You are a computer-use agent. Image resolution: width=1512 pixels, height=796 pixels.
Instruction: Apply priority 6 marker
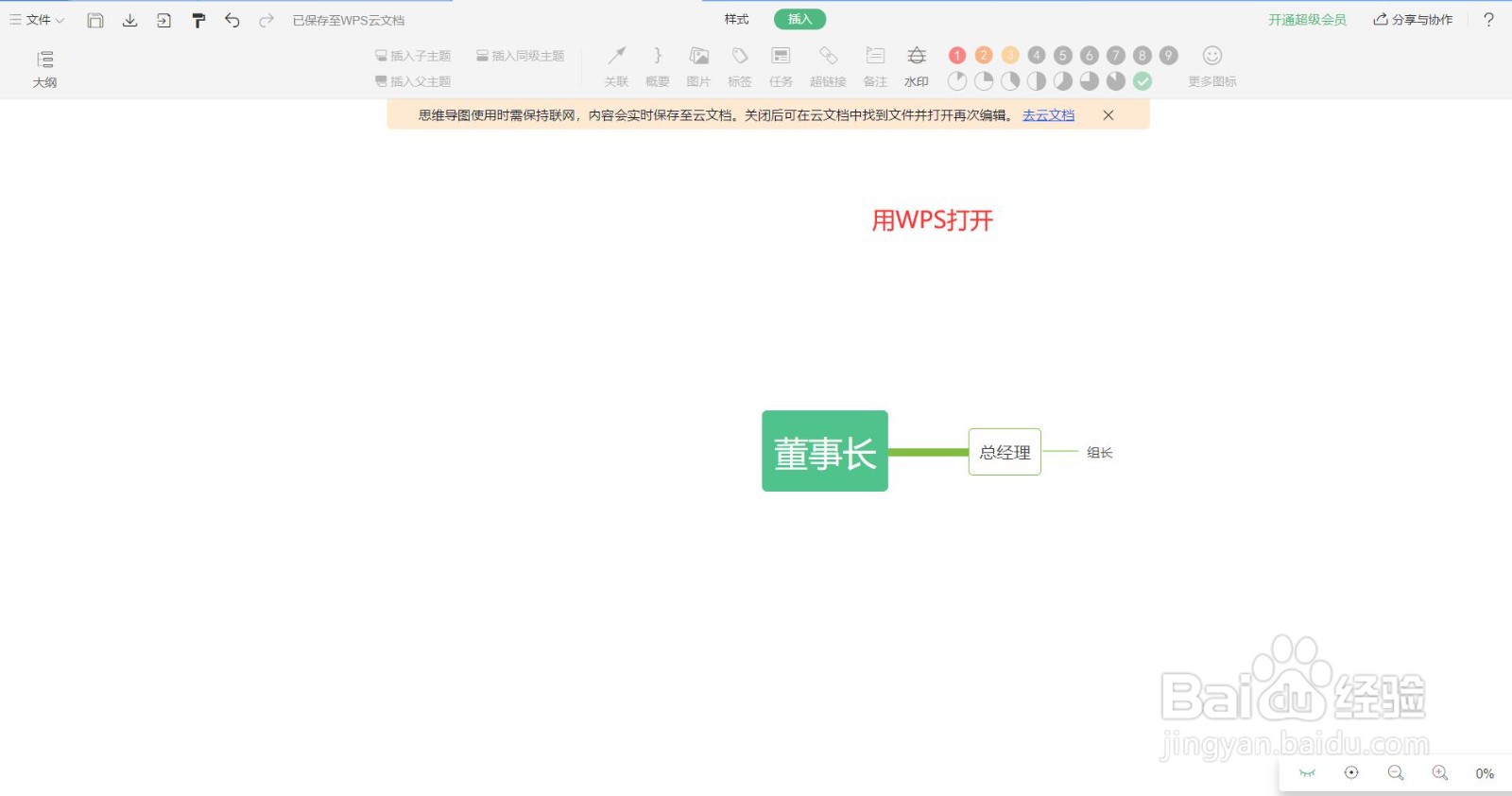click(x=1090, y=56)
